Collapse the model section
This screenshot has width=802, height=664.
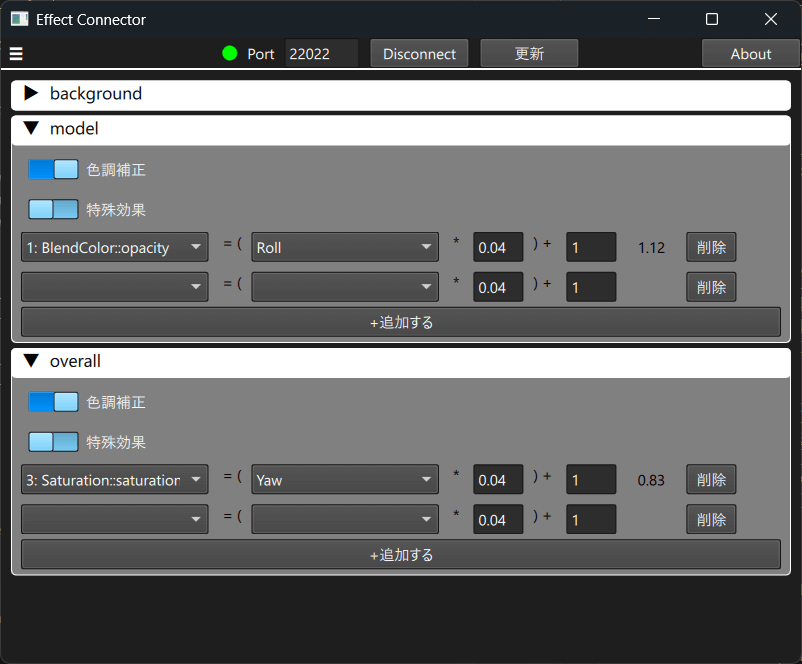pyautogui.click(x=31, y=129)
